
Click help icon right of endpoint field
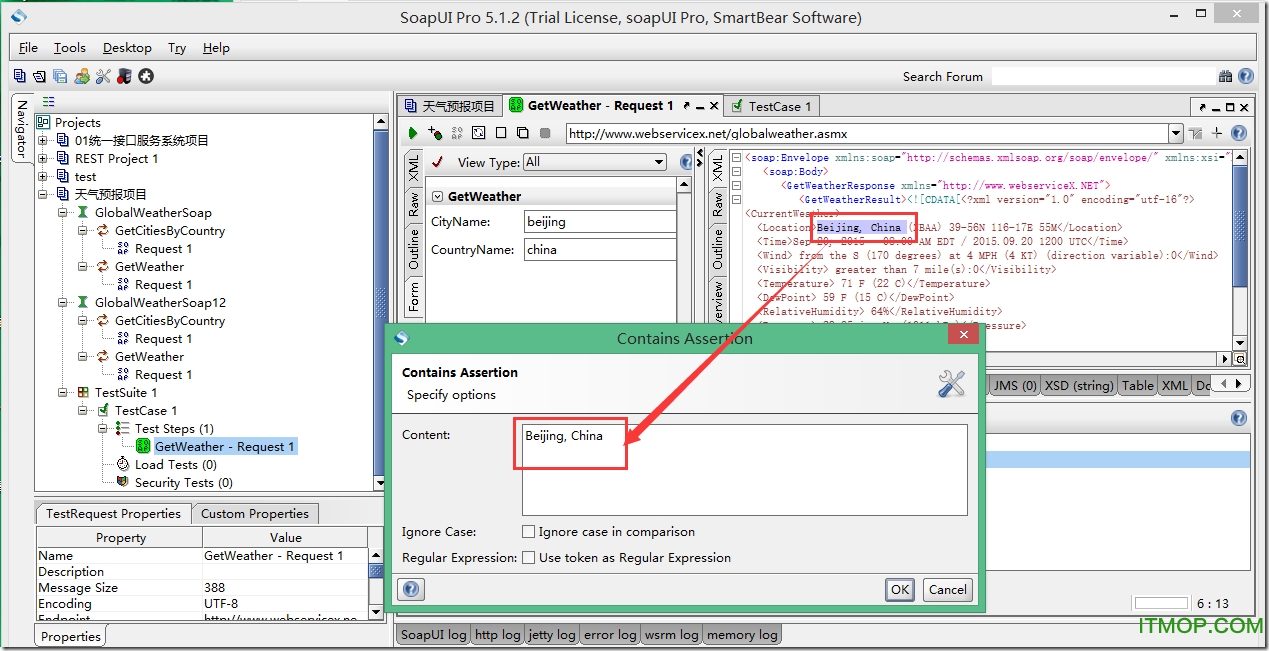point(1239,133)
